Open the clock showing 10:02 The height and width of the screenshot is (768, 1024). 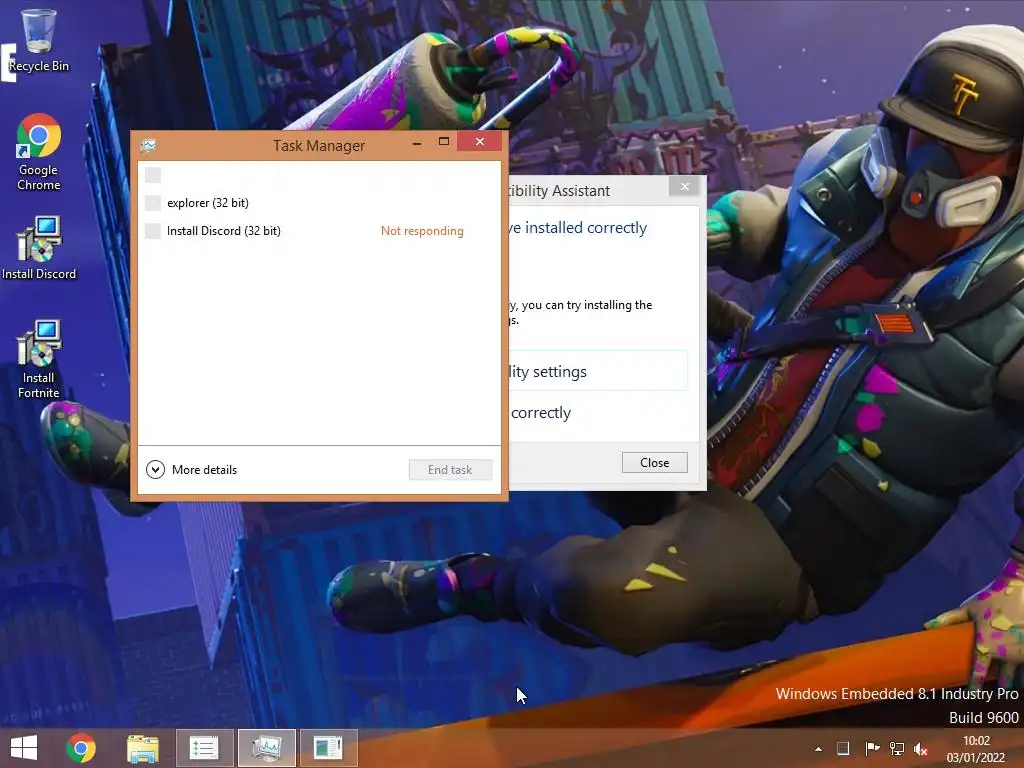click(x=976, y=749)
